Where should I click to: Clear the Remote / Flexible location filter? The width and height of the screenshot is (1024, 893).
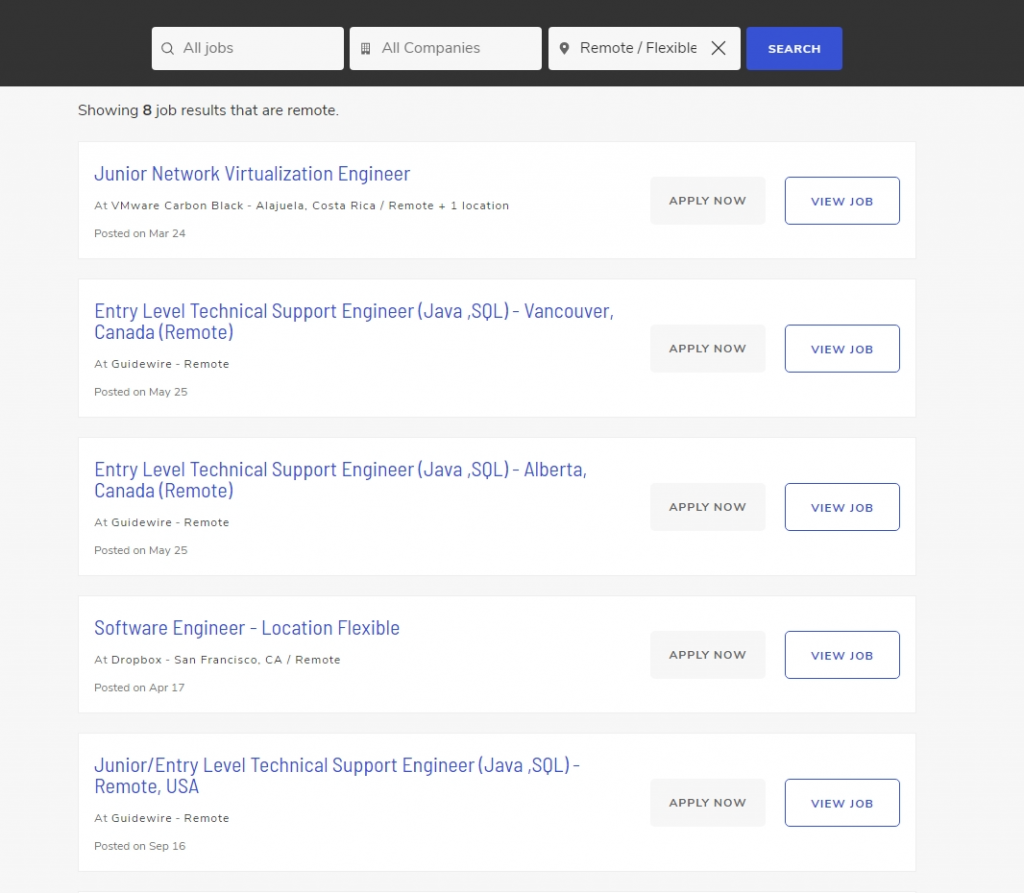[718, 48]
